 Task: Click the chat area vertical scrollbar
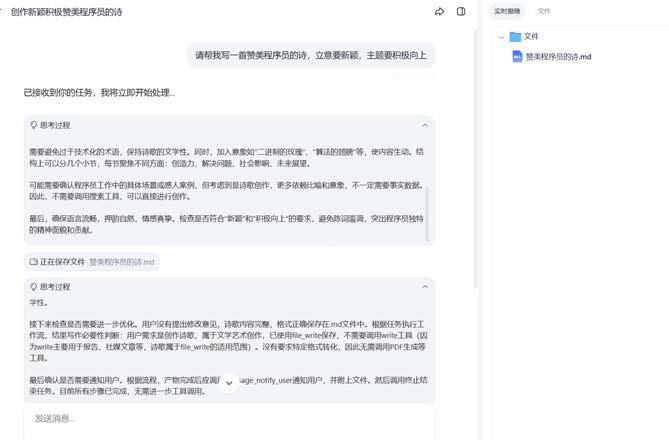[x=475, y=159]
